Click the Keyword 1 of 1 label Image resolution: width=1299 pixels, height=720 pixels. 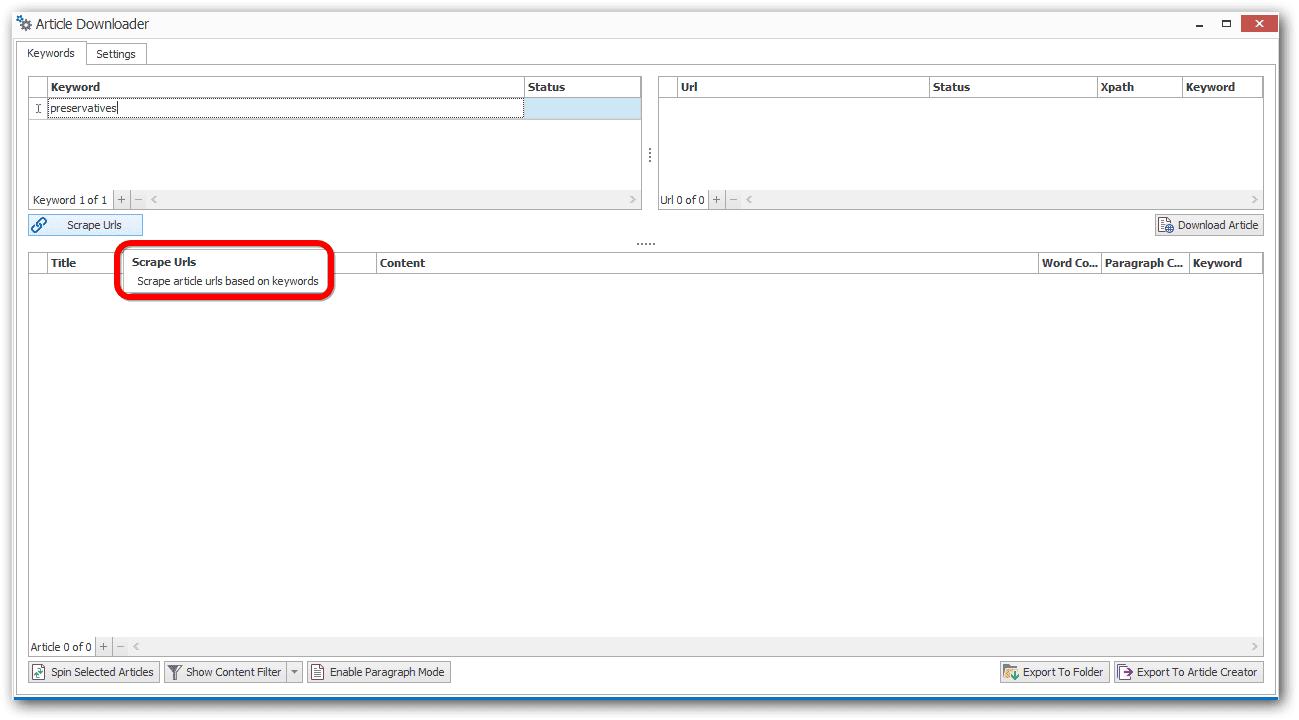pos(70,200)
